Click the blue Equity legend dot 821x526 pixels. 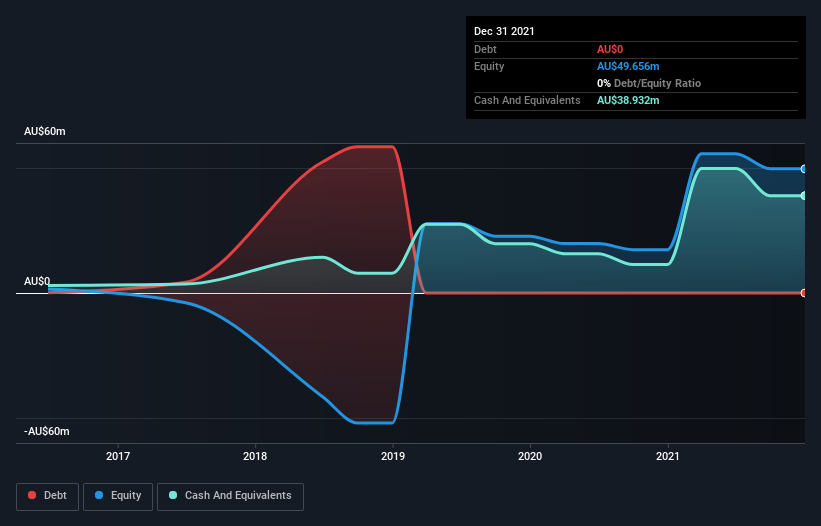tap(99, 495)
